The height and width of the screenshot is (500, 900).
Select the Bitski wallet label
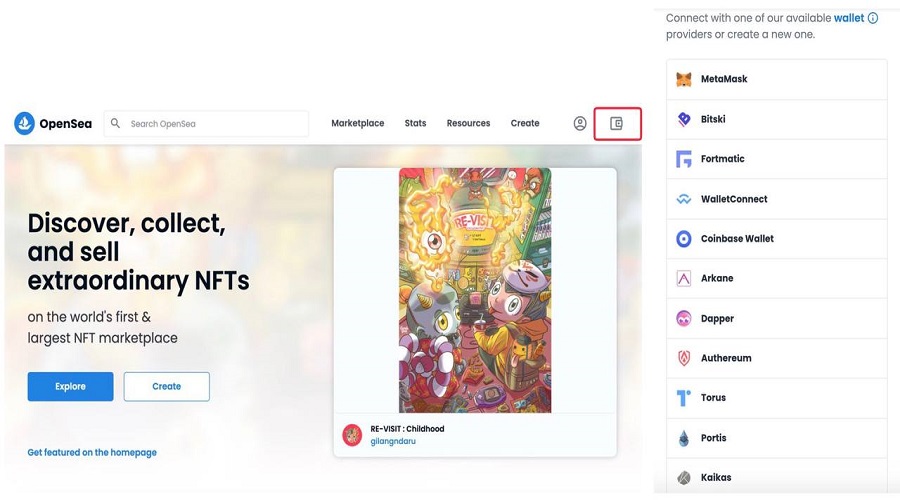pos(713,119)
